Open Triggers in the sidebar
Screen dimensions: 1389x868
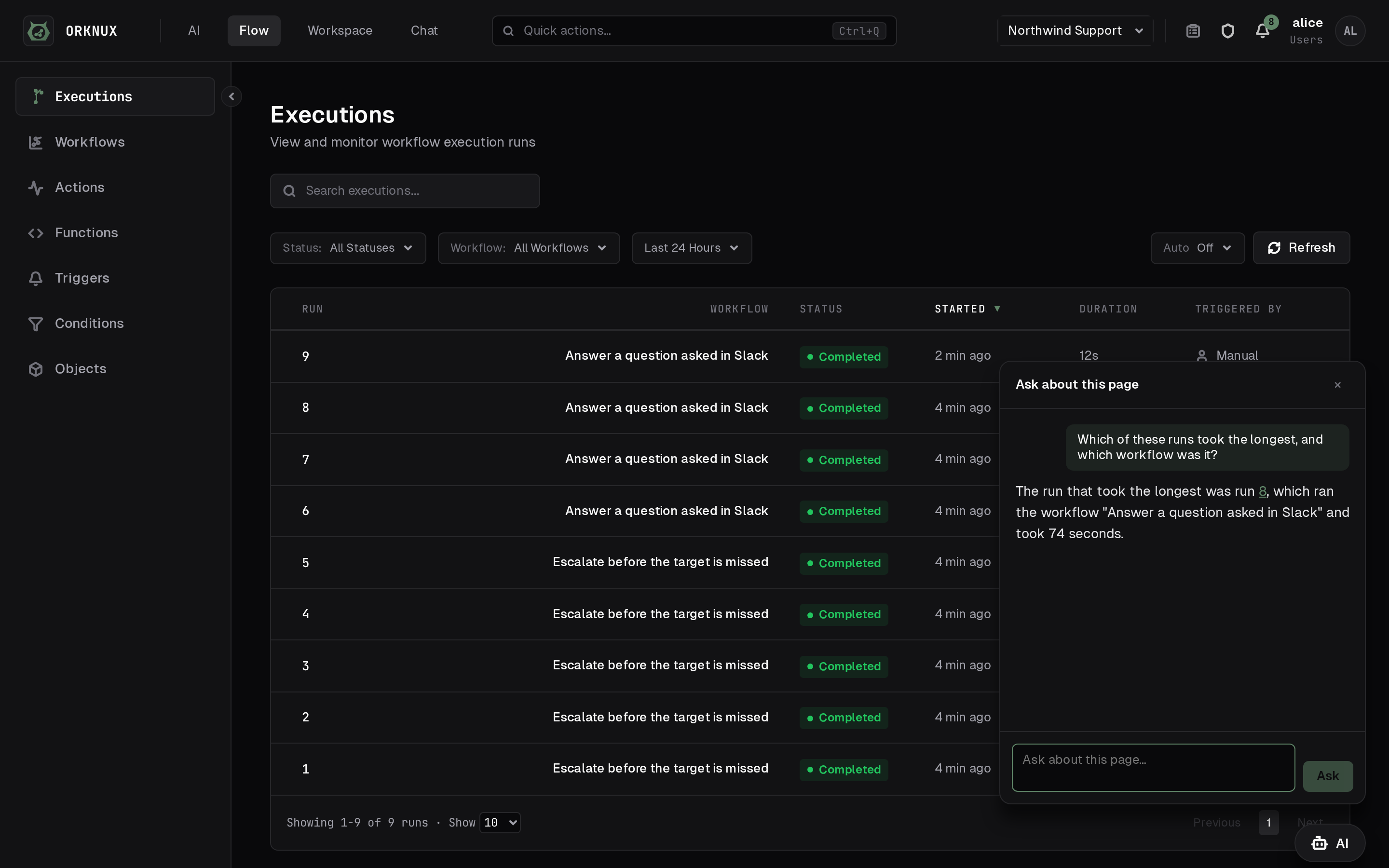[x=115, y=278]
